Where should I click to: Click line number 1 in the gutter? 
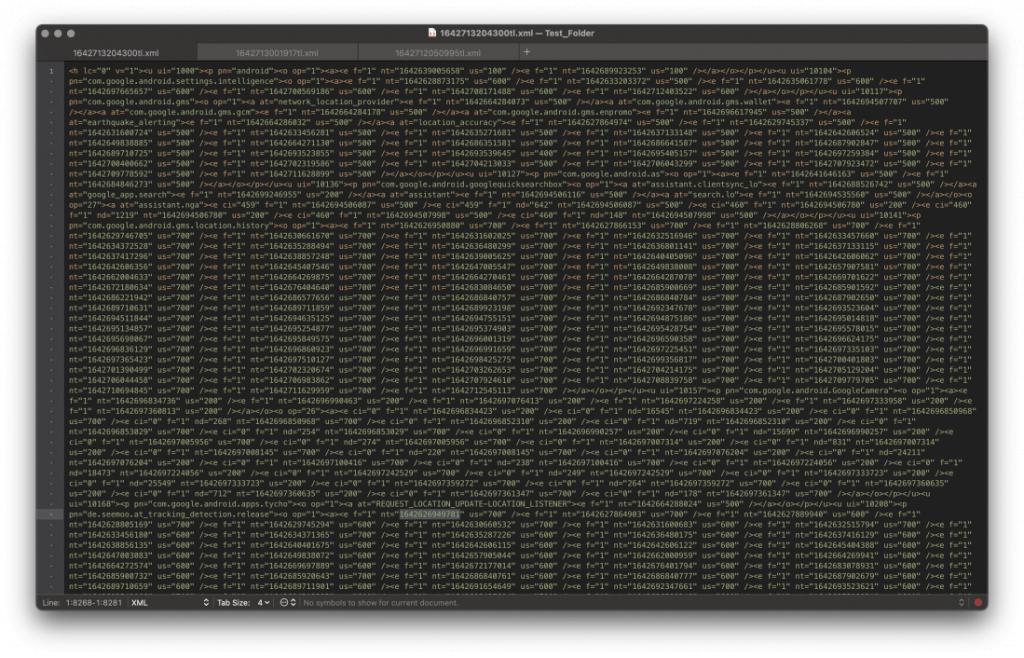click(x=51, y=71)
